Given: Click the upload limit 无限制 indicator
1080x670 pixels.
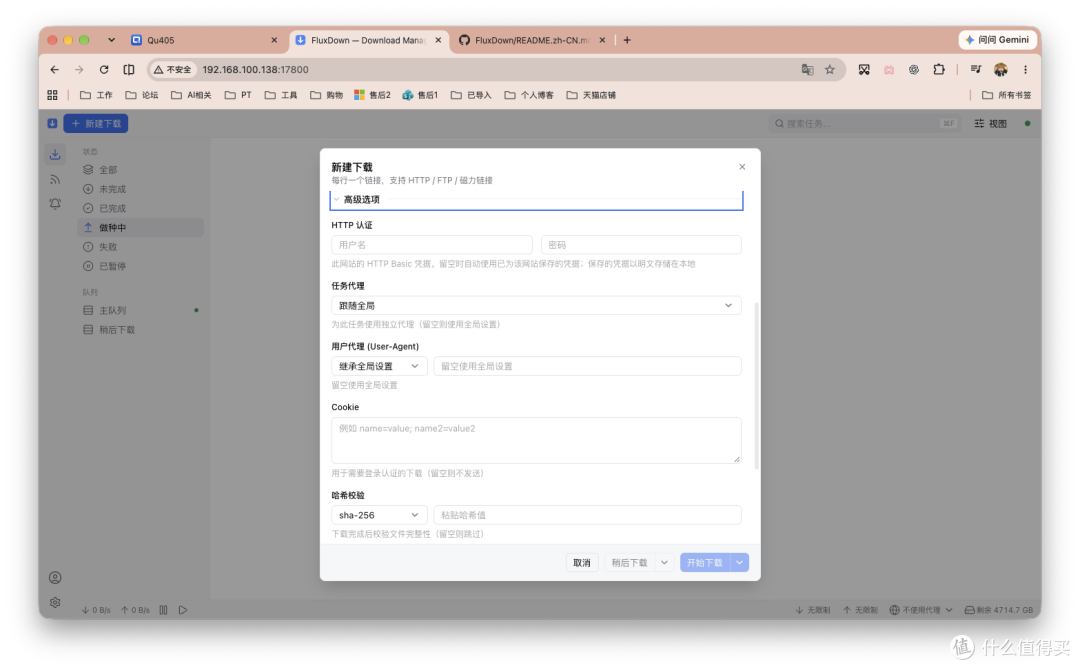Looking at the screenshot, I should coord(860,610).
